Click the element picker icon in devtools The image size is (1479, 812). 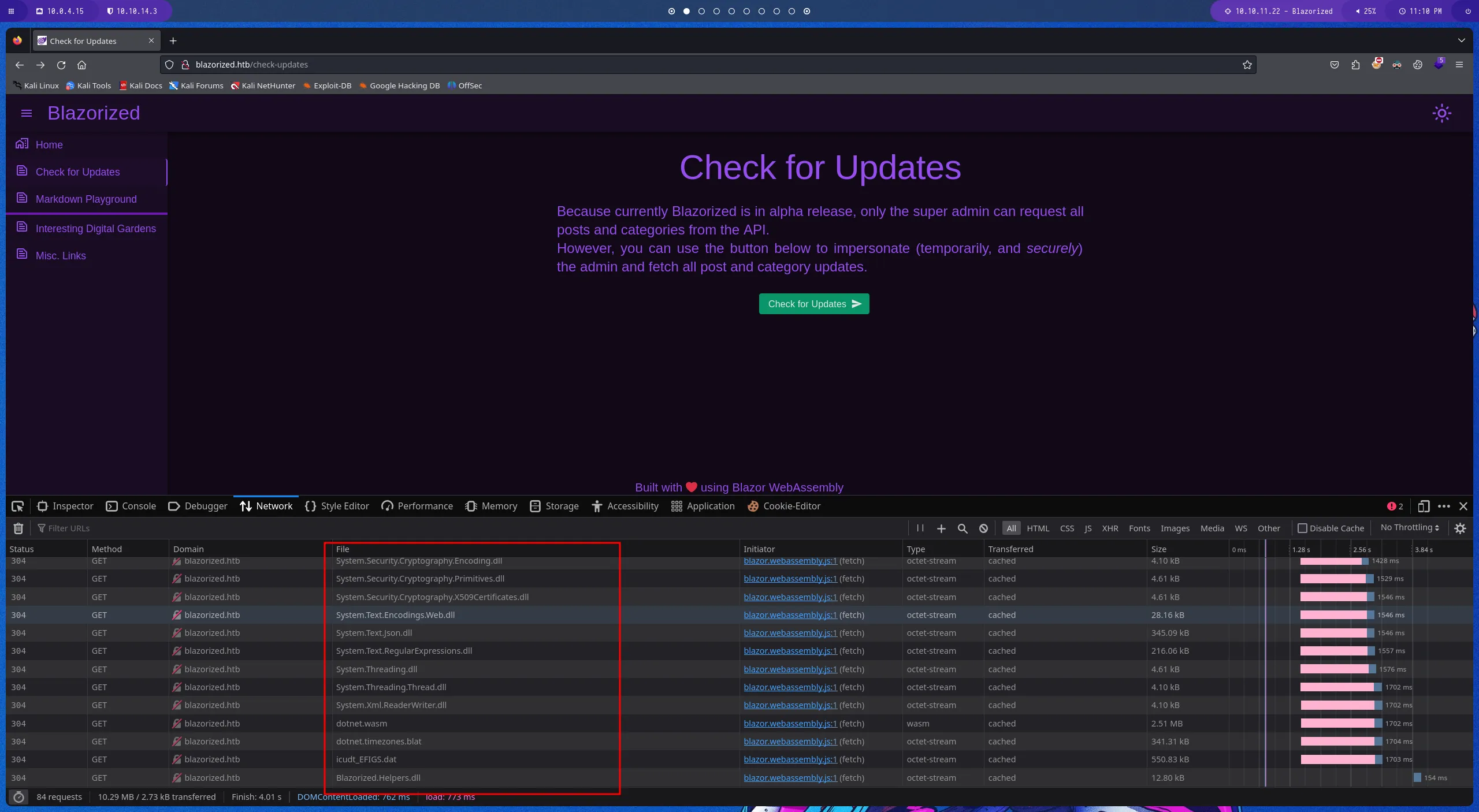pyautogui.click(x=17, y=506)
